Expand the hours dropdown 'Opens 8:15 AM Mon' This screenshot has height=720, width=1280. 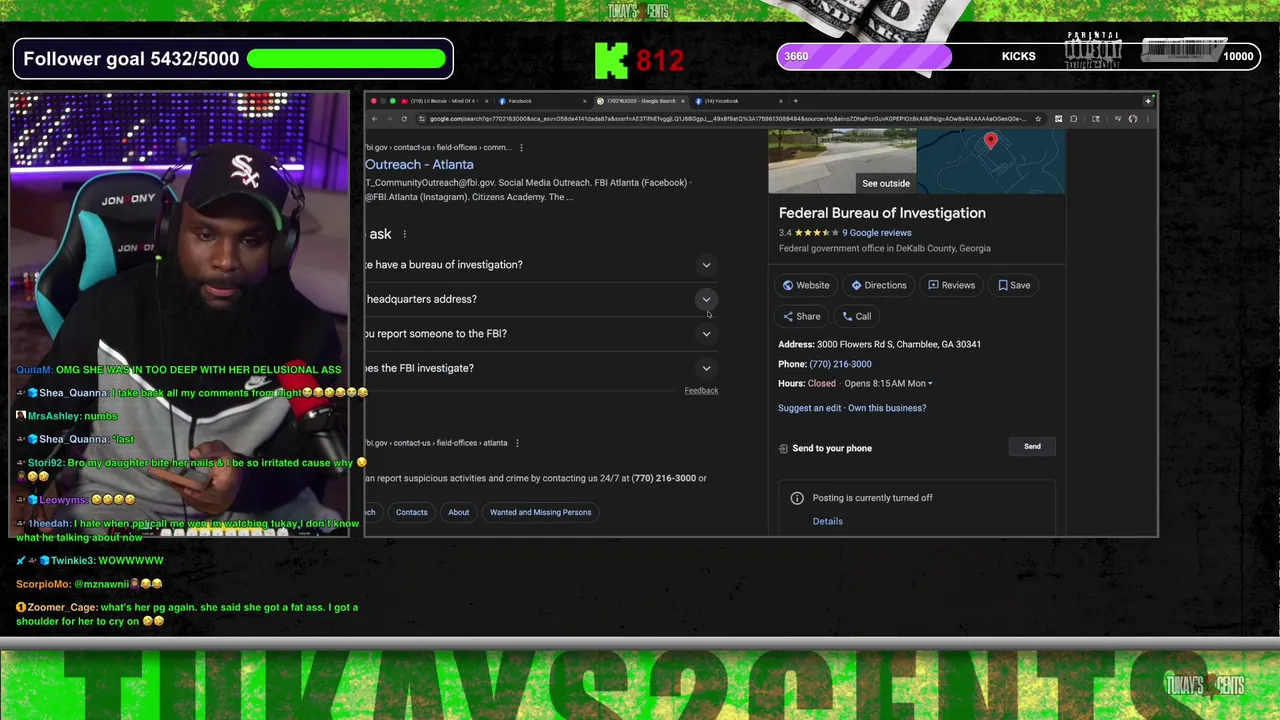point(888,383)
